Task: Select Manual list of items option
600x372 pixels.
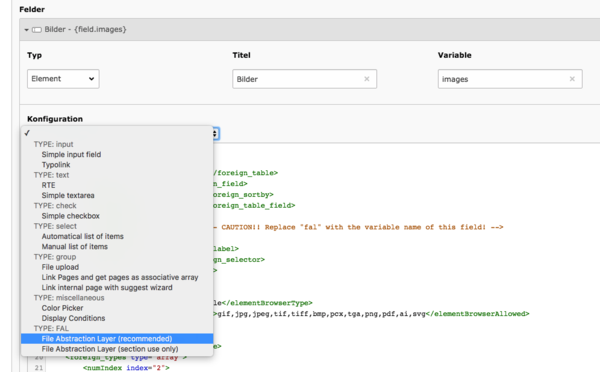Action: pos(75,247)
